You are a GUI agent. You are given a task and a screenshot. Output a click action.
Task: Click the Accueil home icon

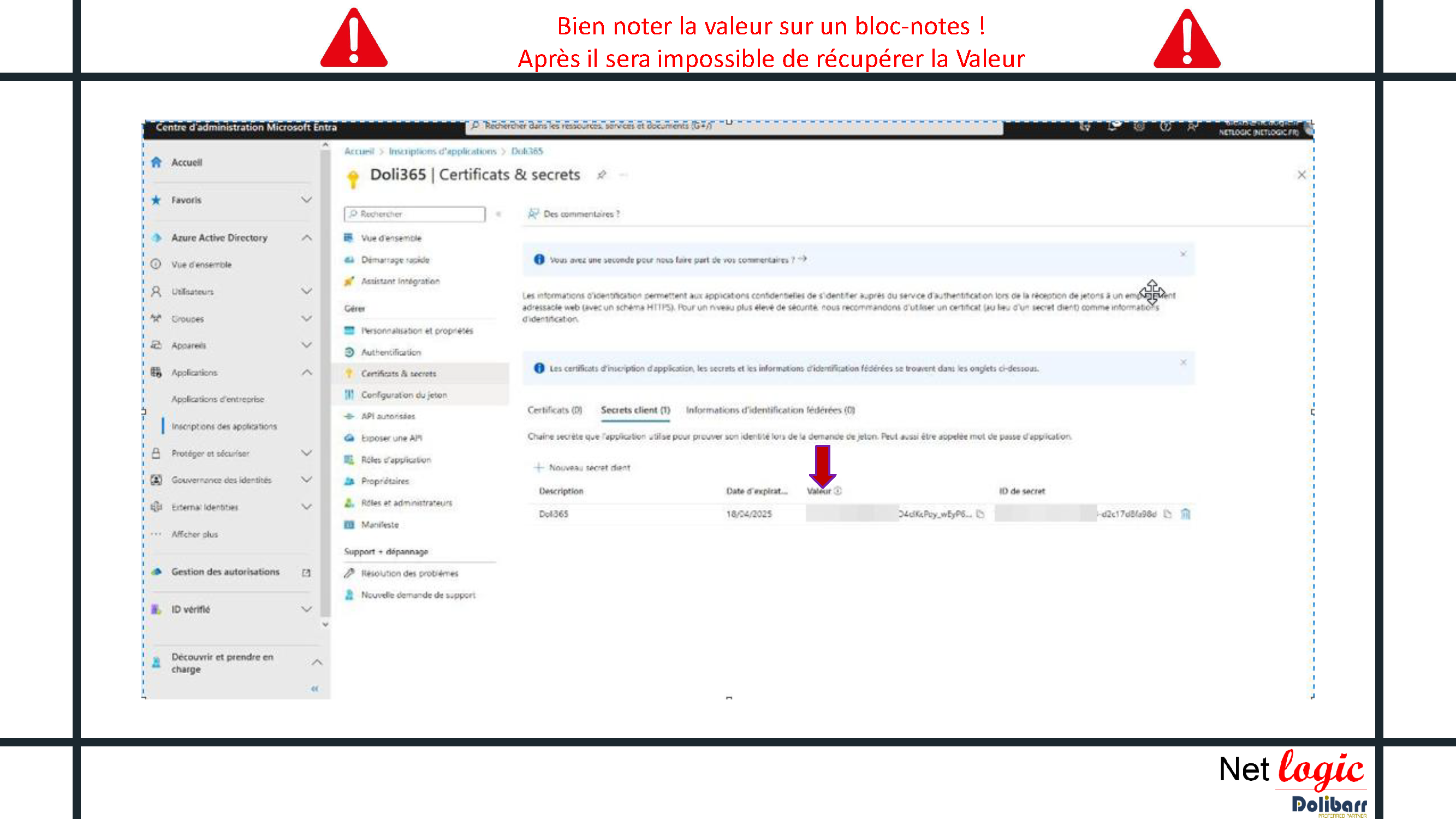157,162
